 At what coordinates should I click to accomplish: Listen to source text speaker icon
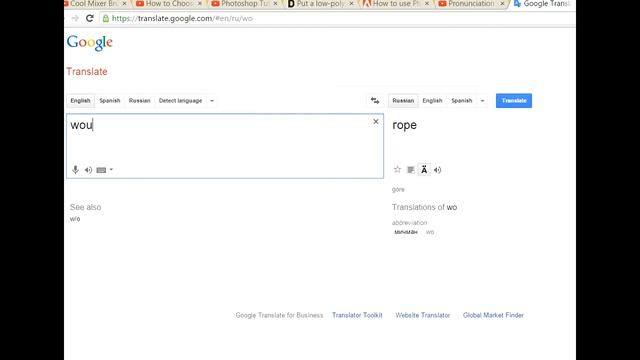point(88,170)
